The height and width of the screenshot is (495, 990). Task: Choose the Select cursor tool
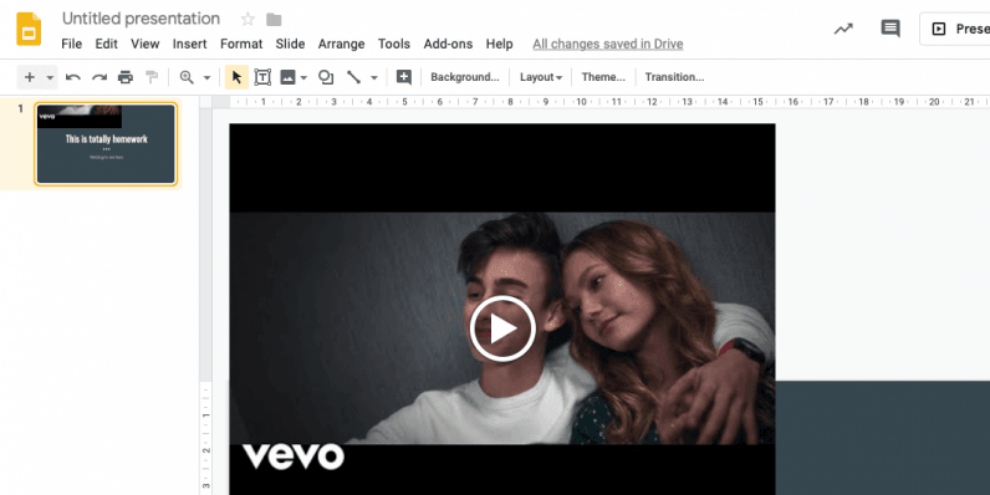pos(237,77)
